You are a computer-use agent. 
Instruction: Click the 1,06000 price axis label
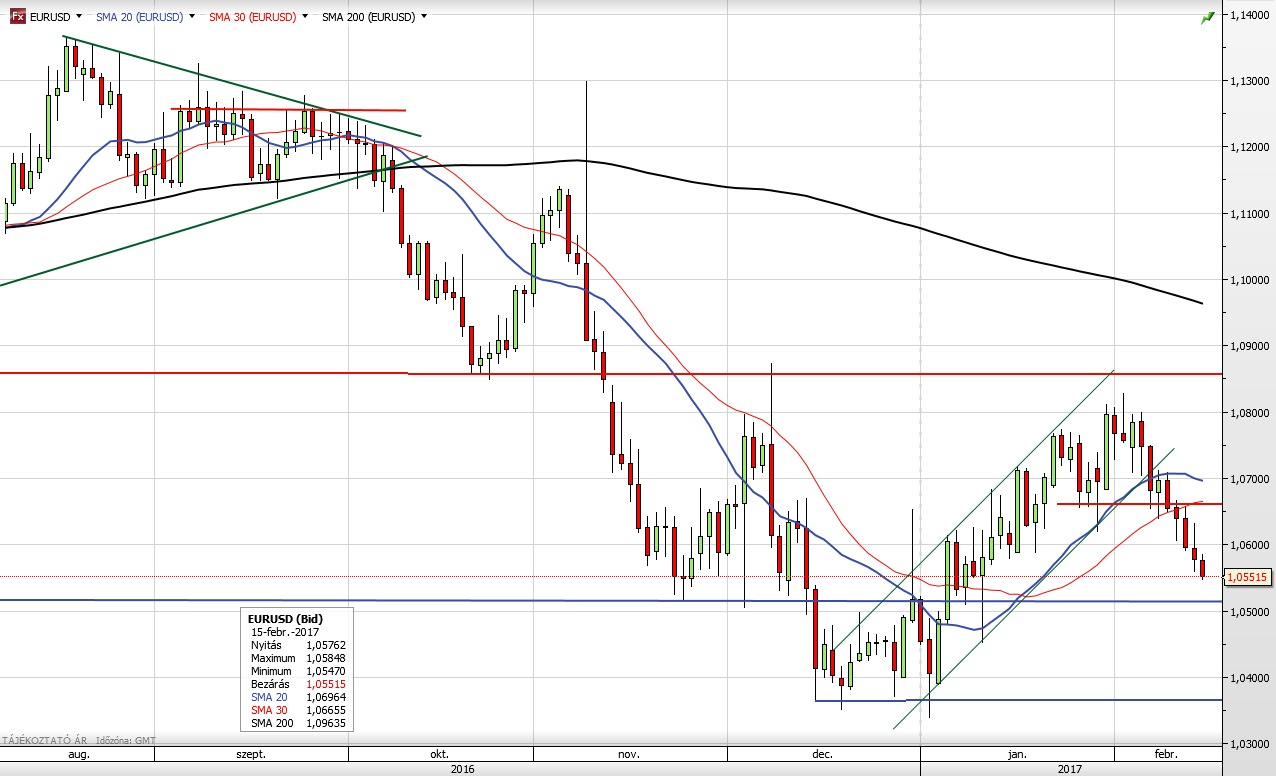click(1249, 545)
